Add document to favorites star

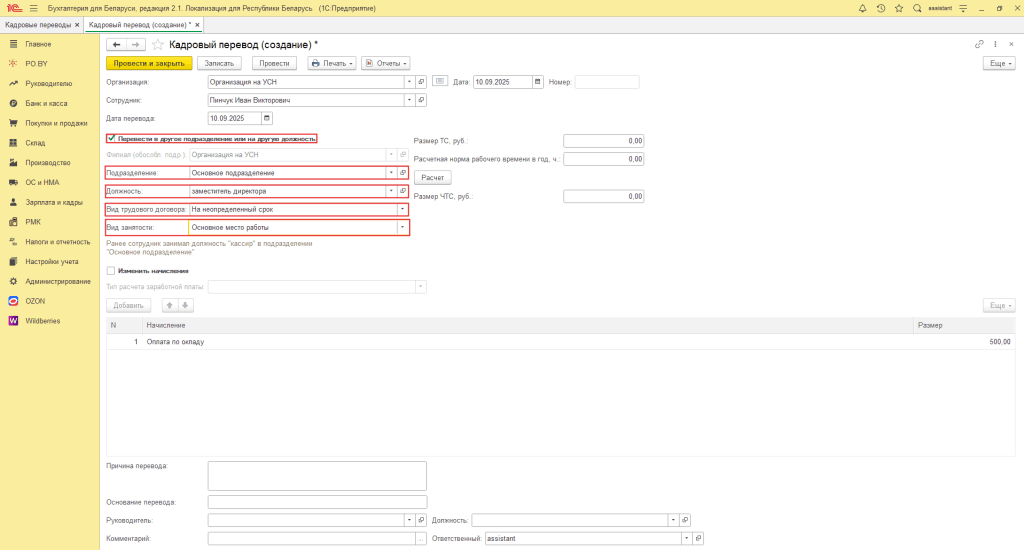pyautogui.click(x=157, y=44)
